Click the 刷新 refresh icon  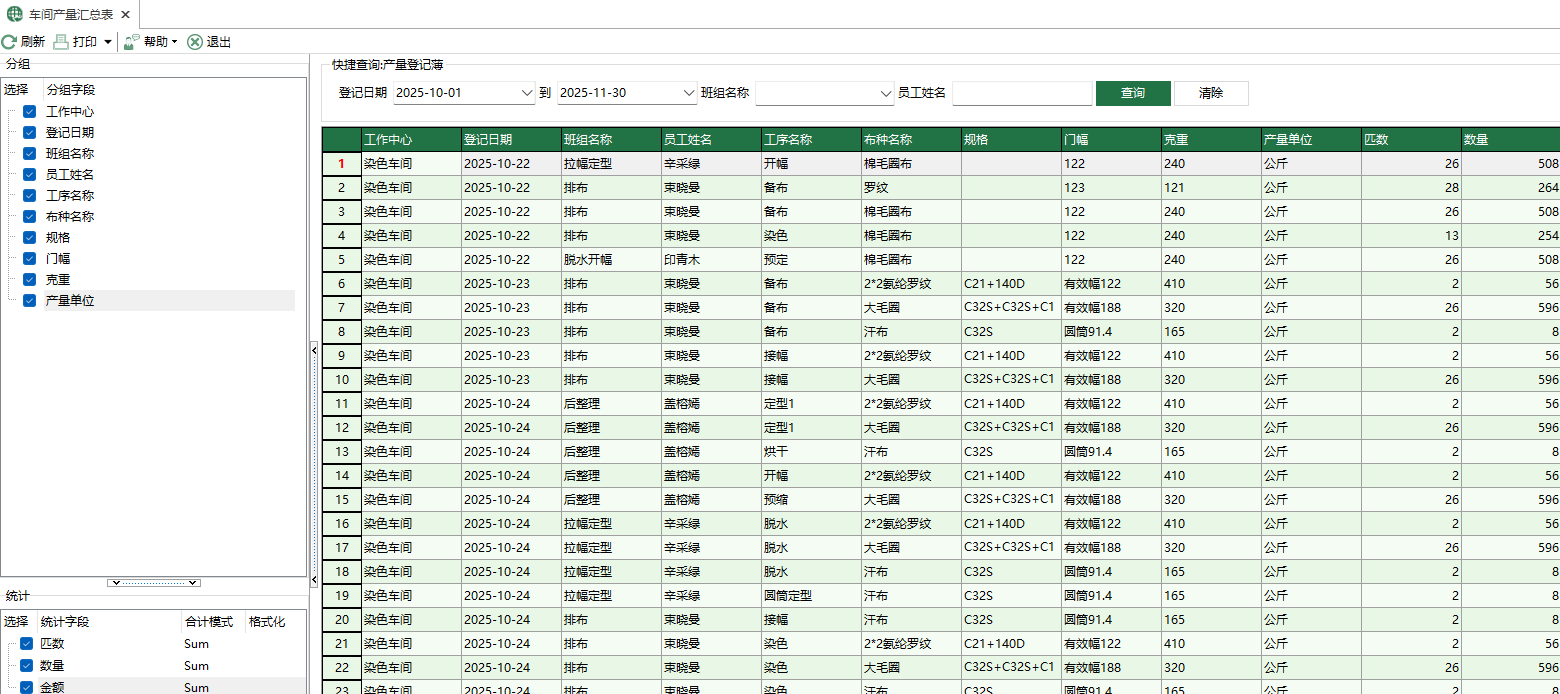pos(10,41)
